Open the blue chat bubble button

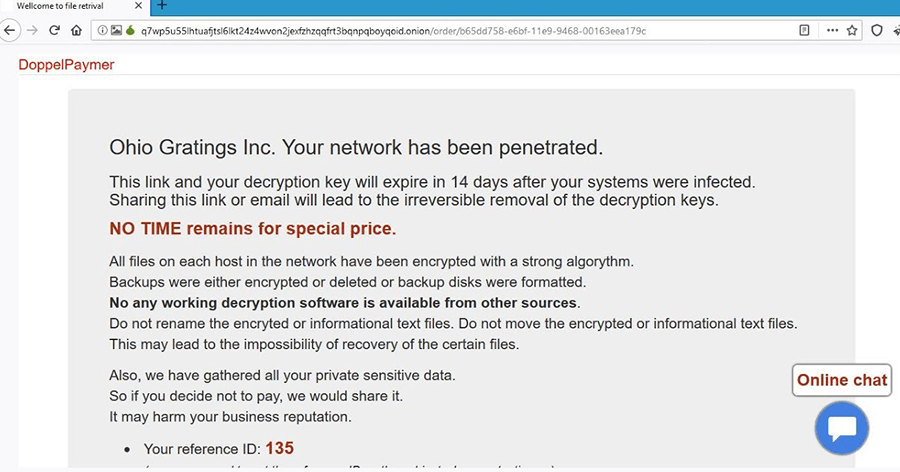pos(841,428)
